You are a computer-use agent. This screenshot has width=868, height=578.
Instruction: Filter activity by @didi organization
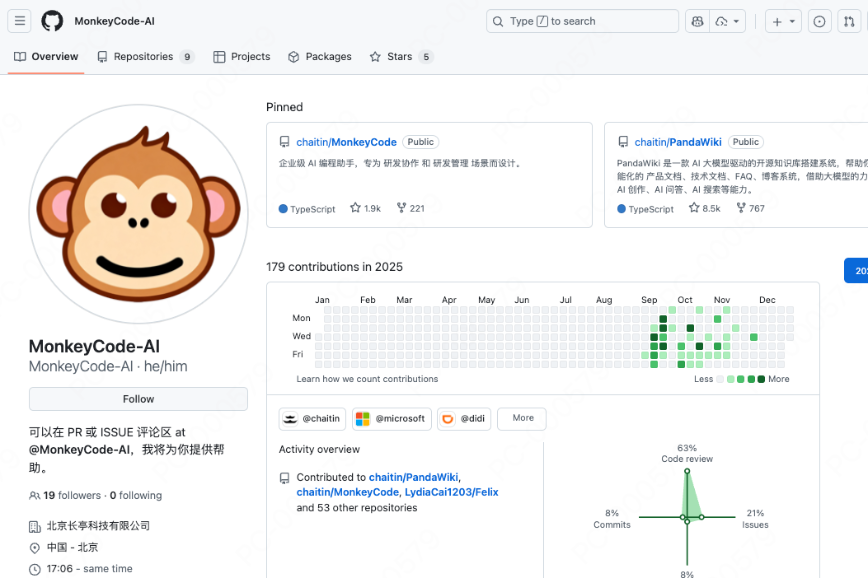(464, 419)
